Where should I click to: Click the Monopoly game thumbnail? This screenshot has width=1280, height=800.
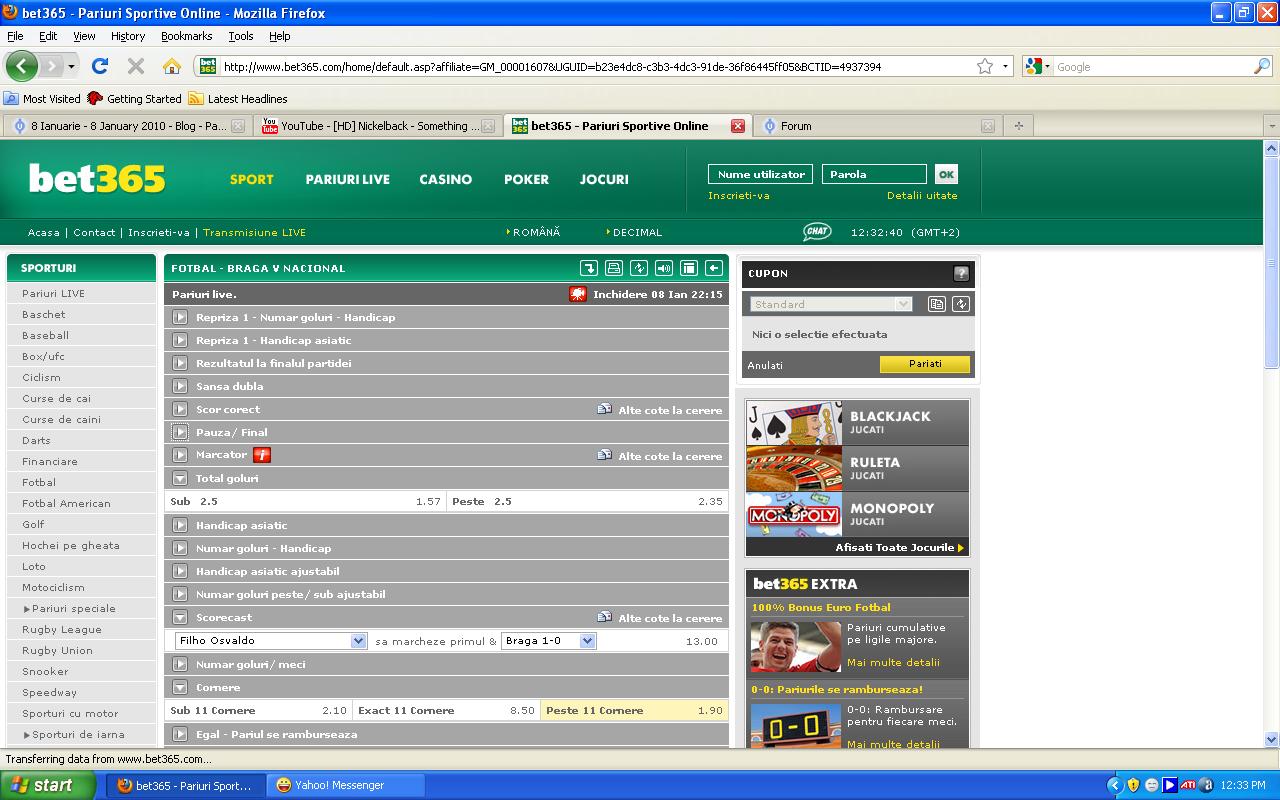pos(794,514)
